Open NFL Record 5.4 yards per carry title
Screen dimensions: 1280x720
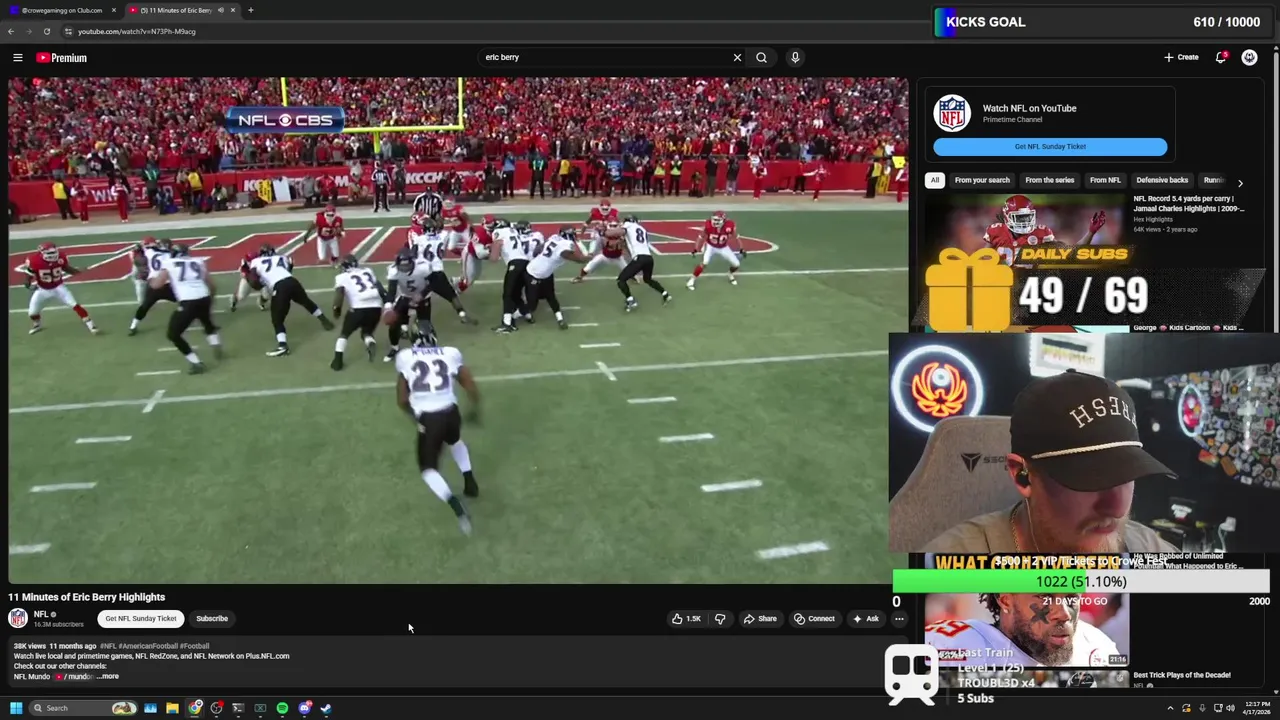tap(1188, 203)
